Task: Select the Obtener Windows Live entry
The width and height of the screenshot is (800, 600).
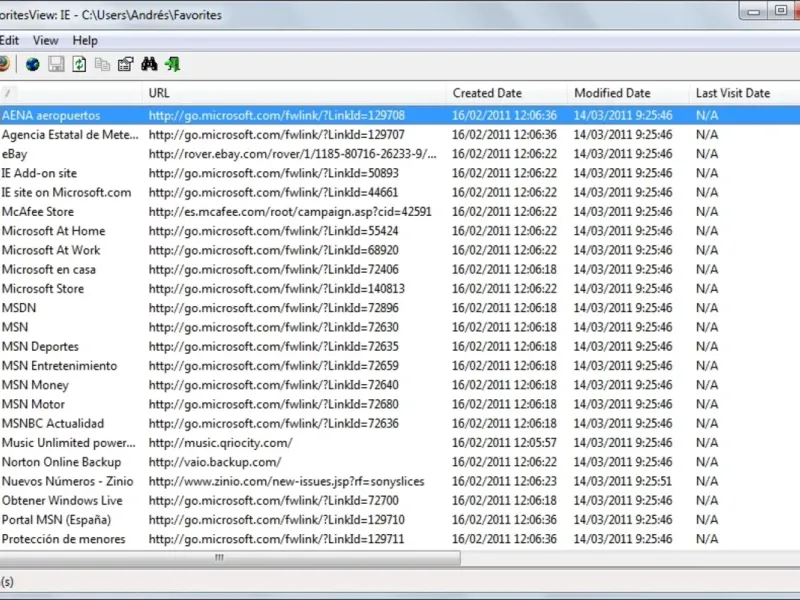Action: click(62, 501)
